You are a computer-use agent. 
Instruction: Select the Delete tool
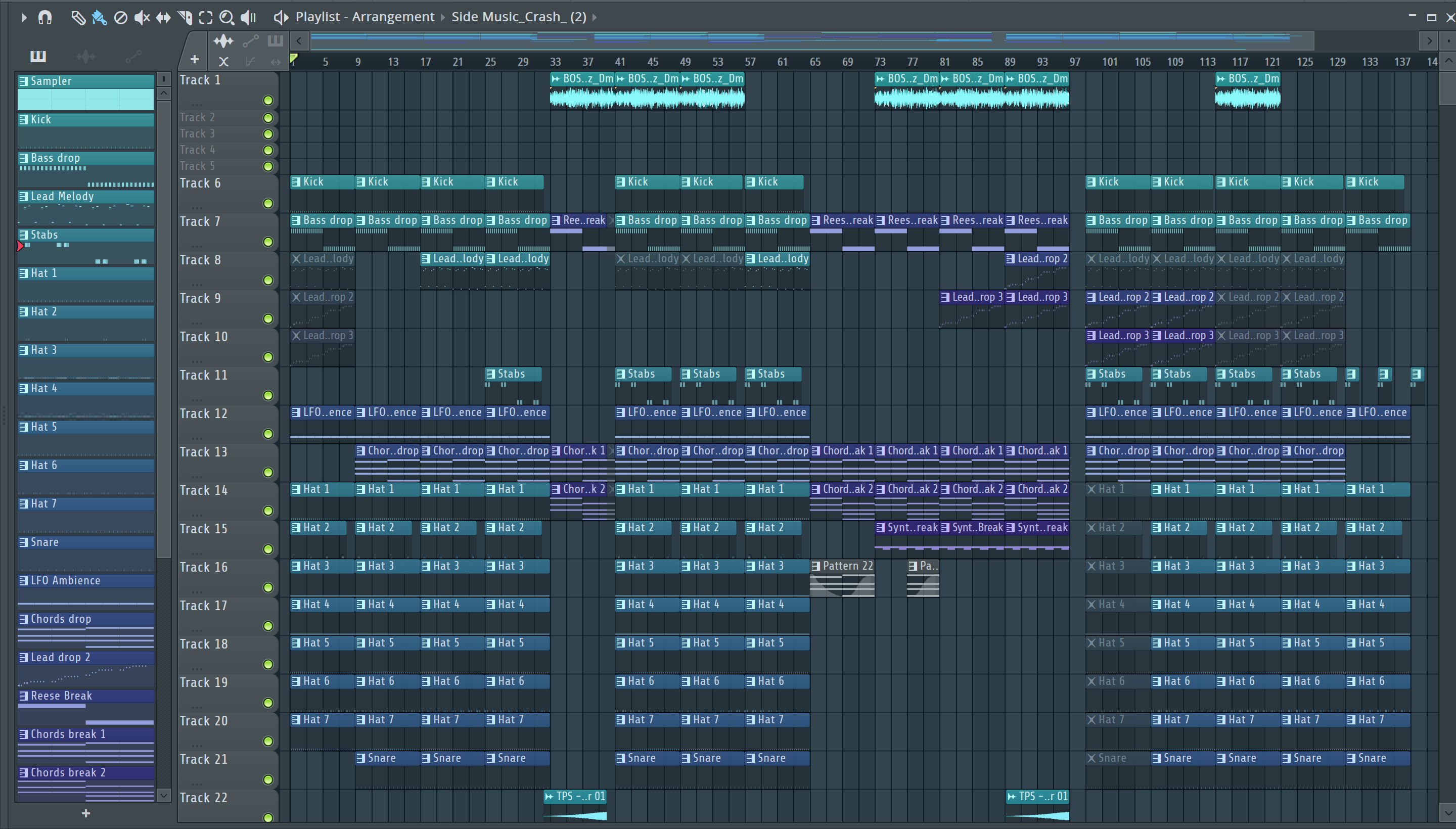click(120, 18)
